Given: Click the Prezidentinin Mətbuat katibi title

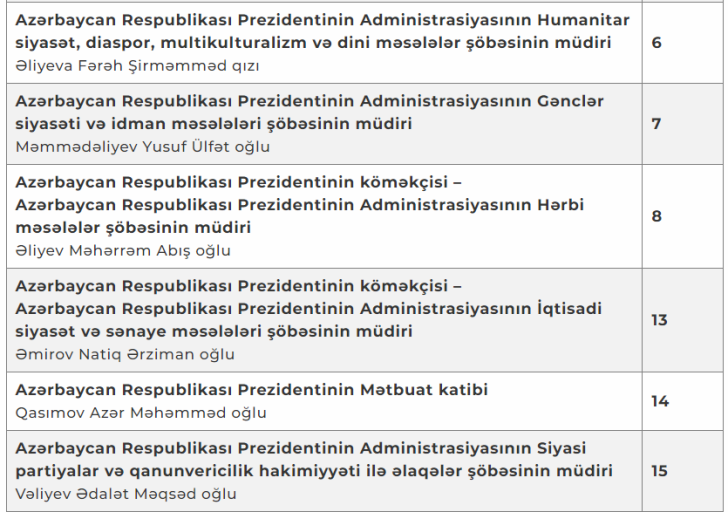Looking at the screenshot, I should [x=251, y=390].
